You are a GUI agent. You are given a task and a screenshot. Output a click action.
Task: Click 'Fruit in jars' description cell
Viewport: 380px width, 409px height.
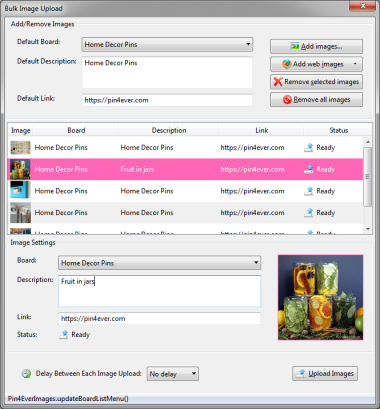click(x=137, y=169)
